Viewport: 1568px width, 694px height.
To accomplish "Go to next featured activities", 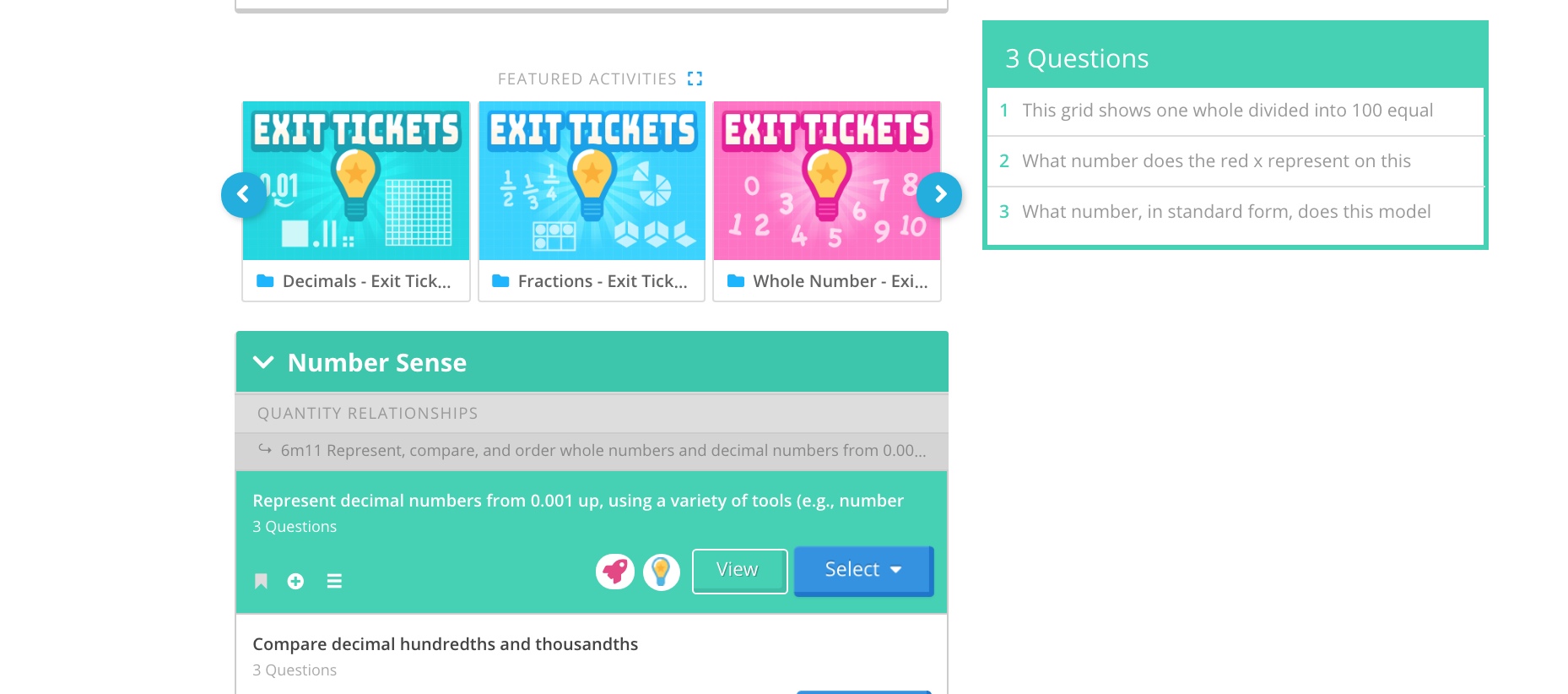I will pos(939,195).
